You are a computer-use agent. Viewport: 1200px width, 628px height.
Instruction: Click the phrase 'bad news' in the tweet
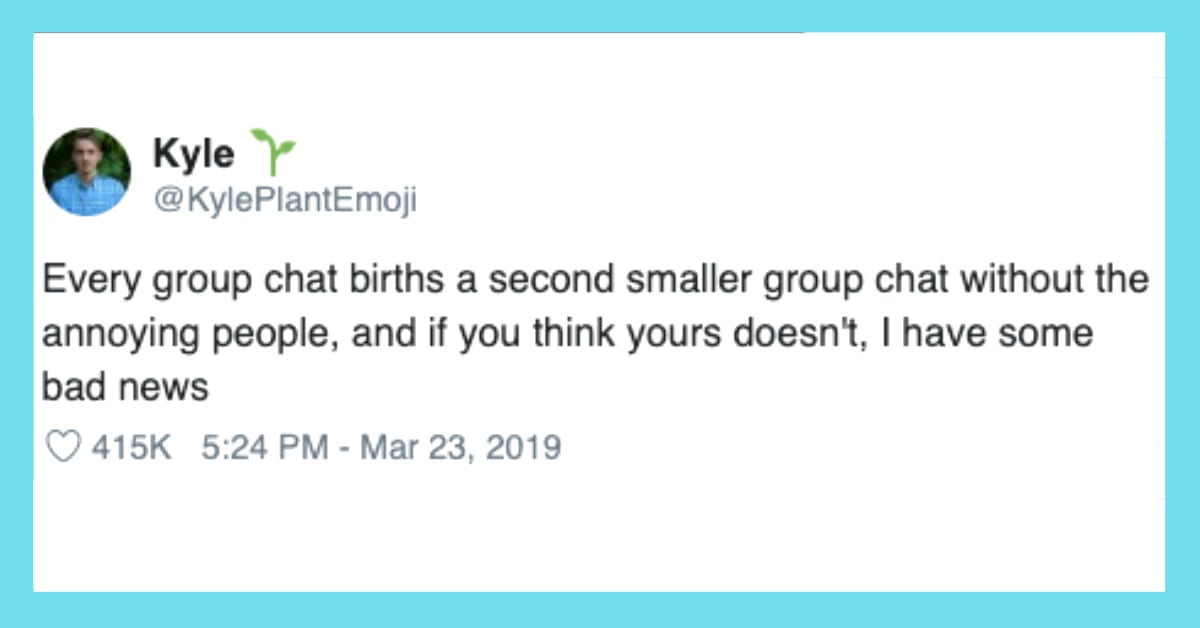123,386
